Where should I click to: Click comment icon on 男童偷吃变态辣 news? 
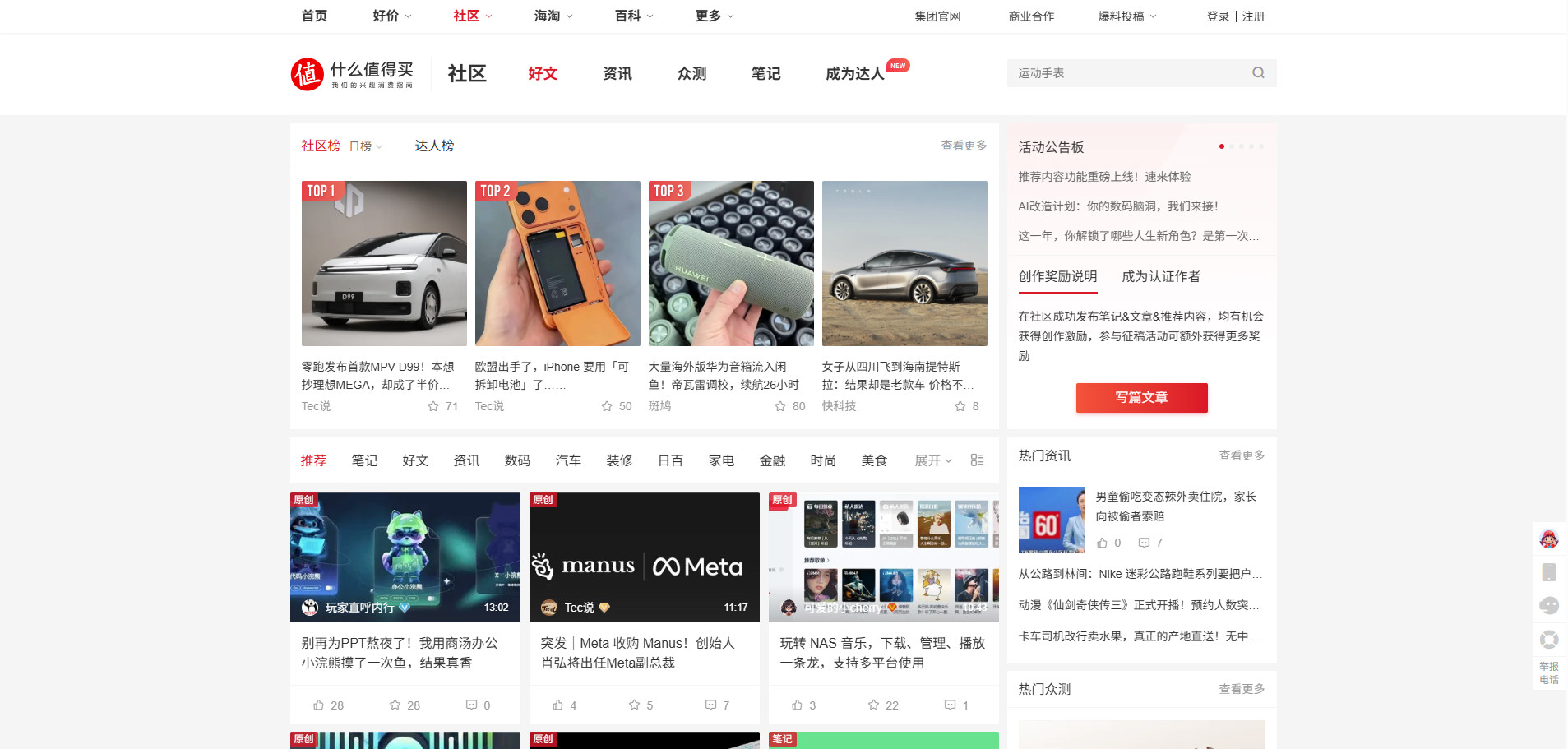pos(1143,543)
